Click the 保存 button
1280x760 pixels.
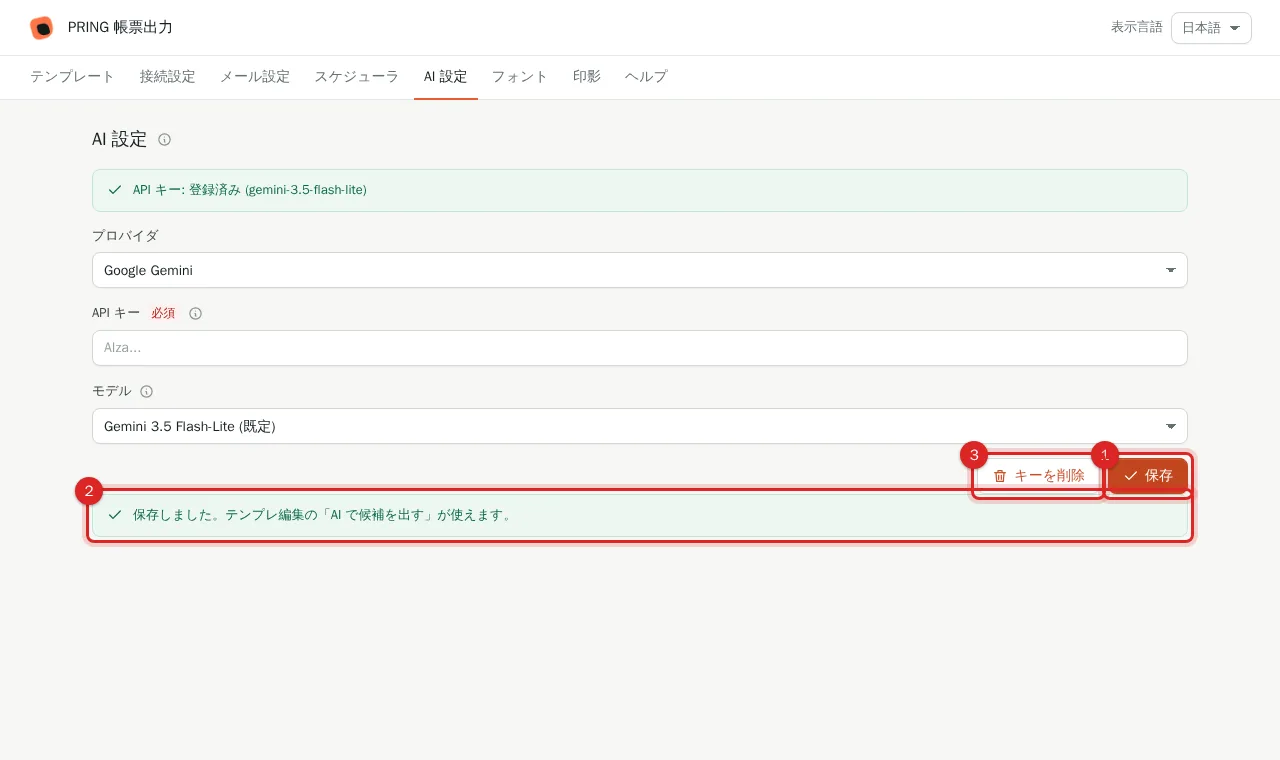tap(1148, 476)
